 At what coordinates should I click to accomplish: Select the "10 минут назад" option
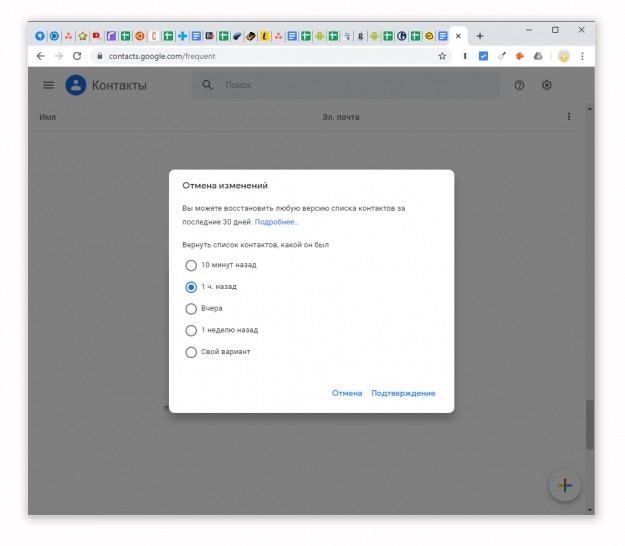click(x=191, y=265)
